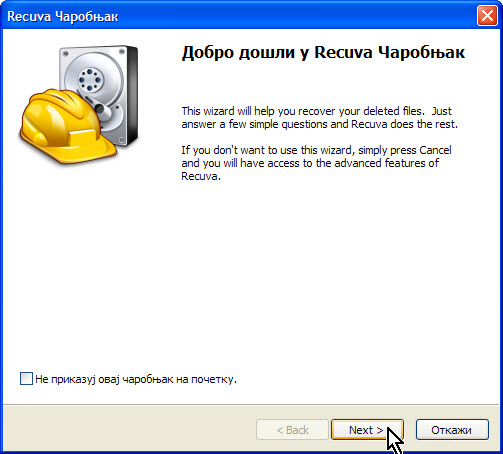
Task: Click the Откажи cancel button
Action: [452, 430]
